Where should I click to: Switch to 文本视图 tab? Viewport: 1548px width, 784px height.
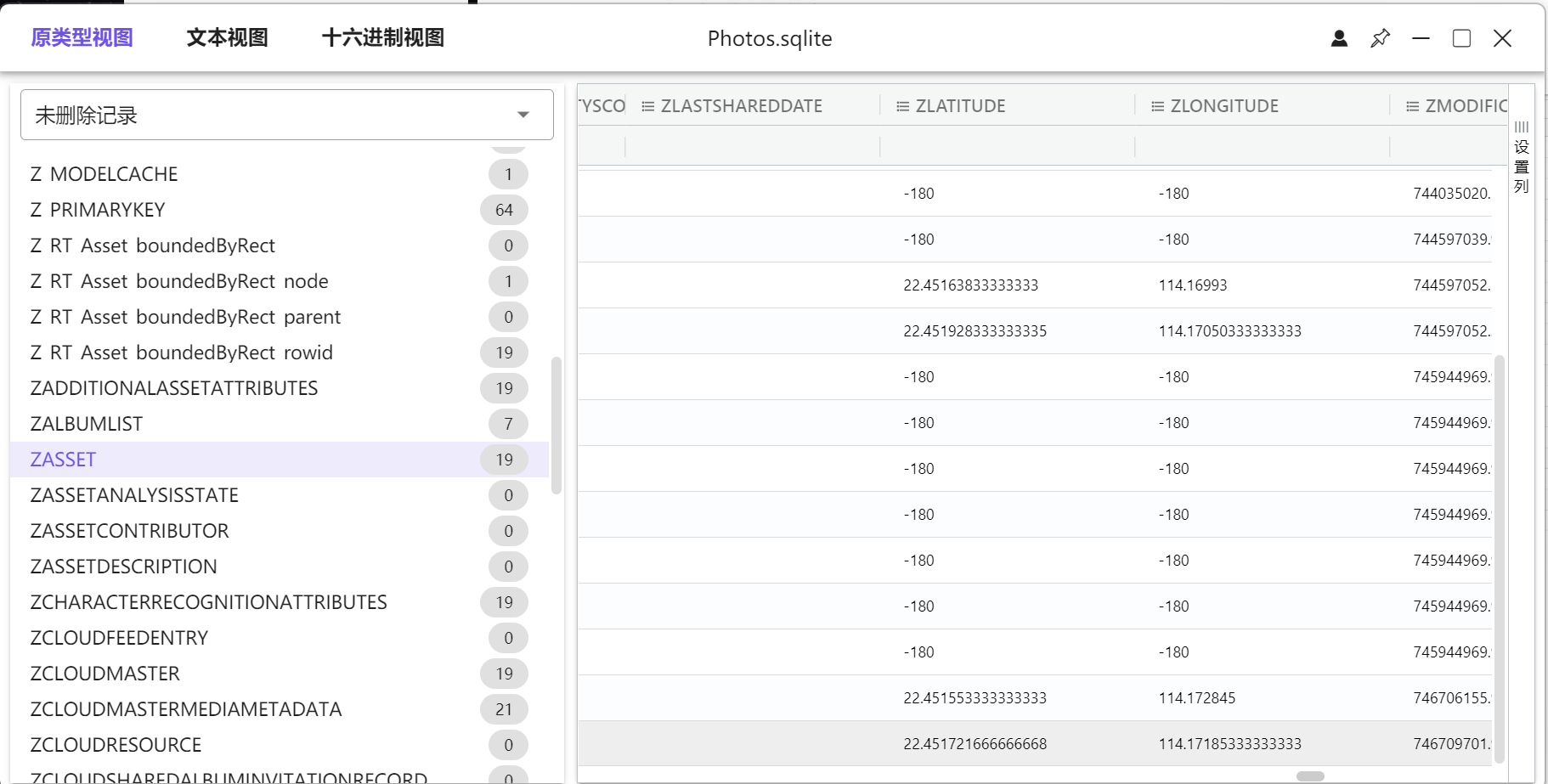[226, 37]
